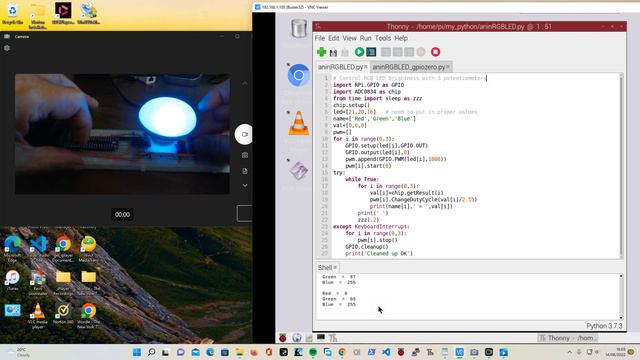The height and width of the screenshot is (360, 640).
Task: Open the Help menu in Thonny
Action: (401, 38)
